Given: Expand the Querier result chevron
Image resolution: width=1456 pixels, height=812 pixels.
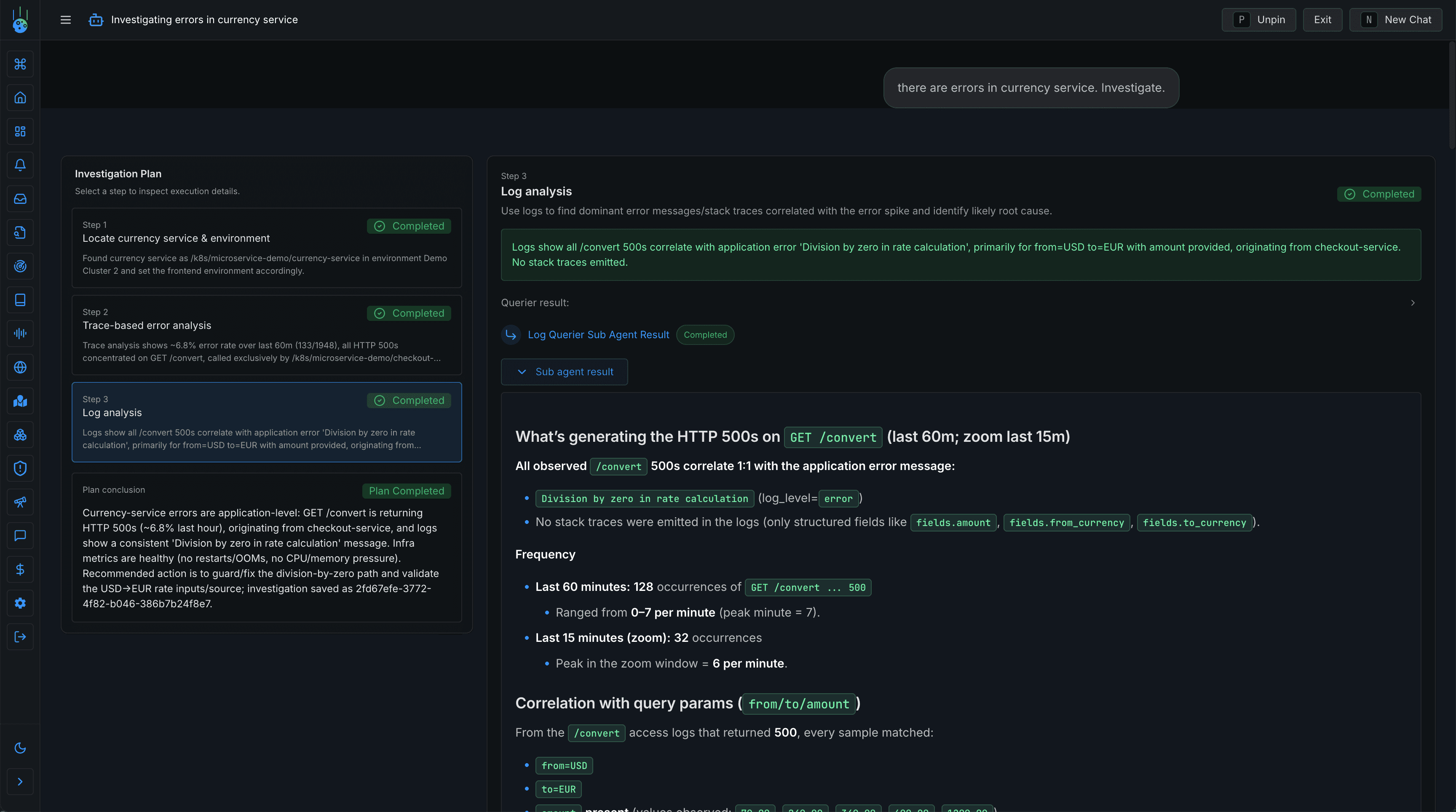Looking at the screenshot, I should pyautogui.click(x=1412, y=303).
